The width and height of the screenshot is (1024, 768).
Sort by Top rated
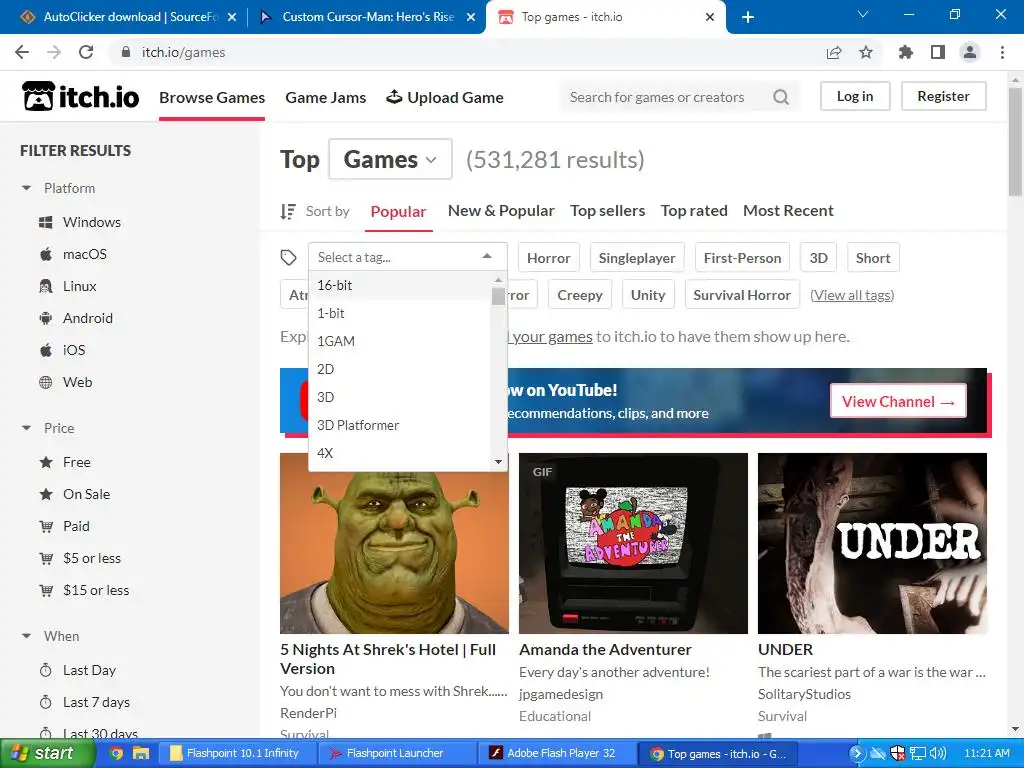coord(694,211)
